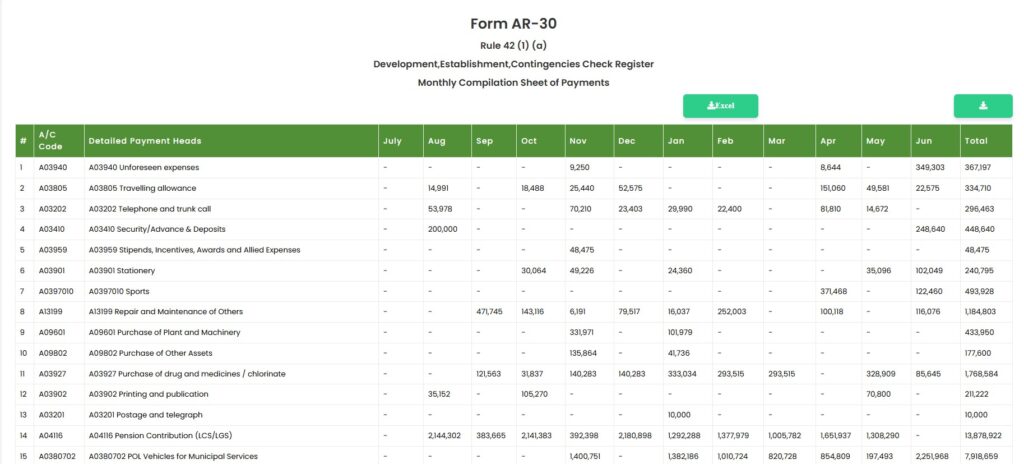1024x464 pixels.
Task: Click Monthly Compilation Sheet of Payments subtitle
Action: (513, 83)
